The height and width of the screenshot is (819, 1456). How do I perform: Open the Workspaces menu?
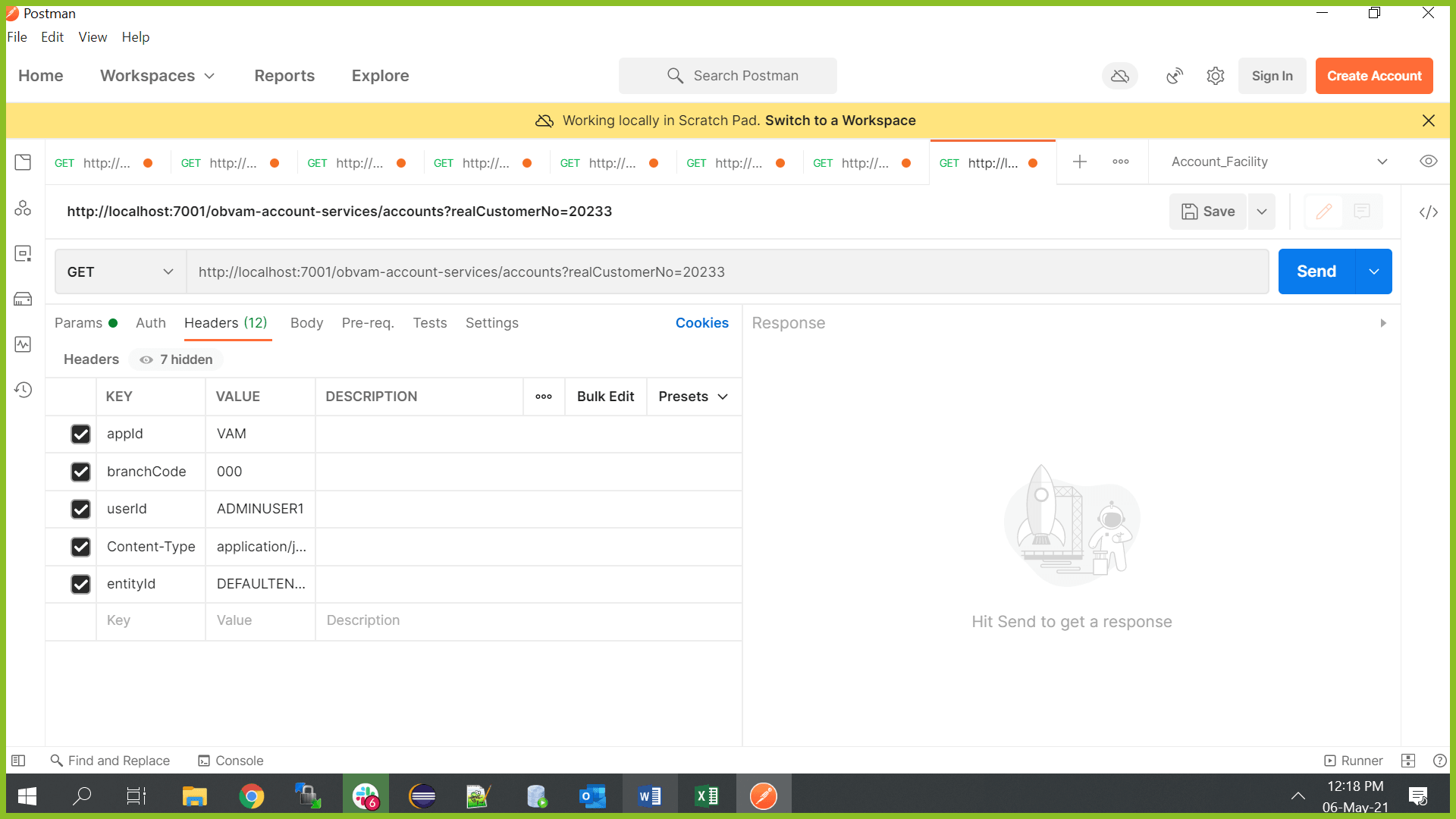(x=157, y=76)
